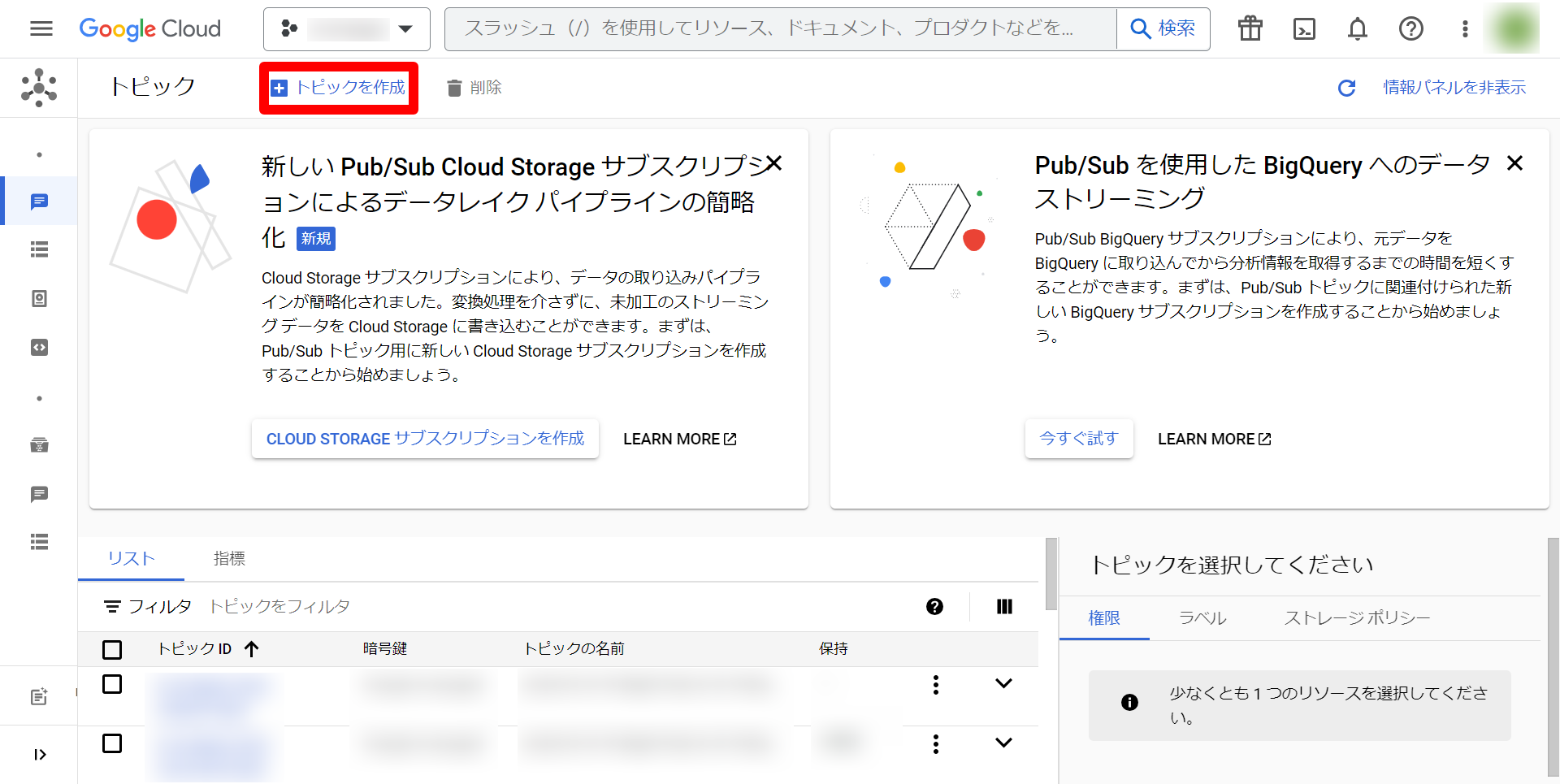The height and width of the screenshot is (784, 1560).
Task: Check the second topic row checkbox
Action: click(112, 743)
